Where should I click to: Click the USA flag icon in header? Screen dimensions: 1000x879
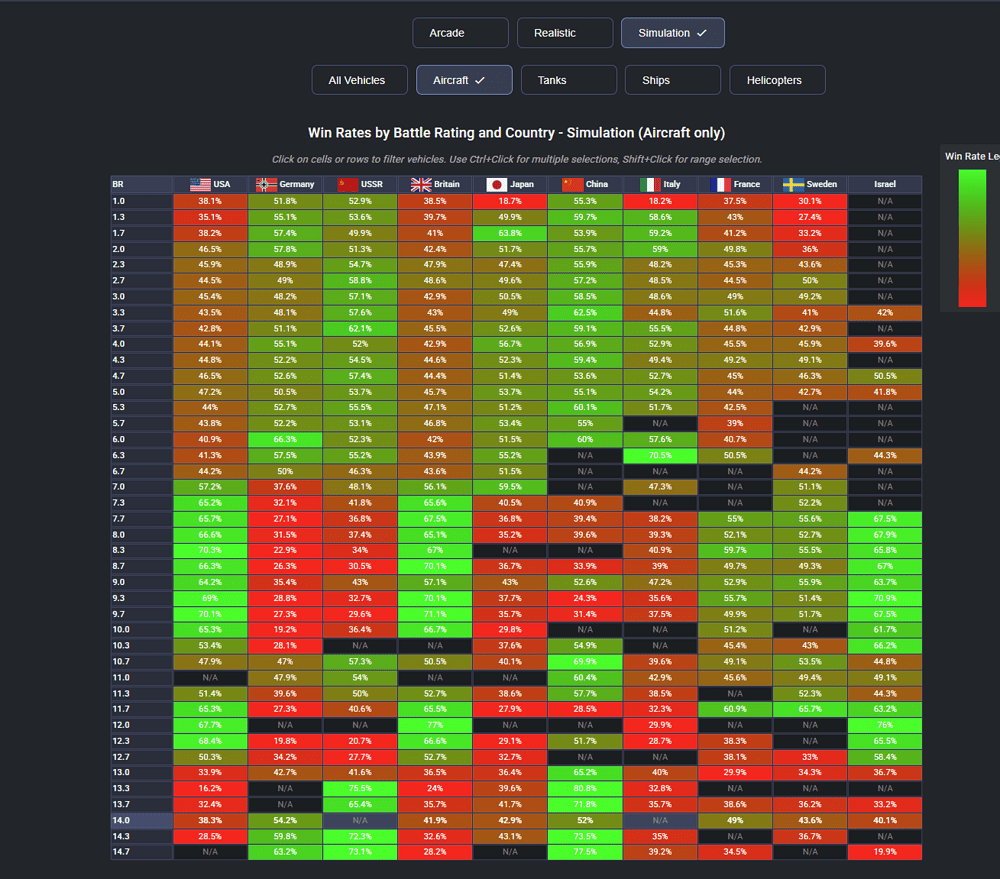200,184
